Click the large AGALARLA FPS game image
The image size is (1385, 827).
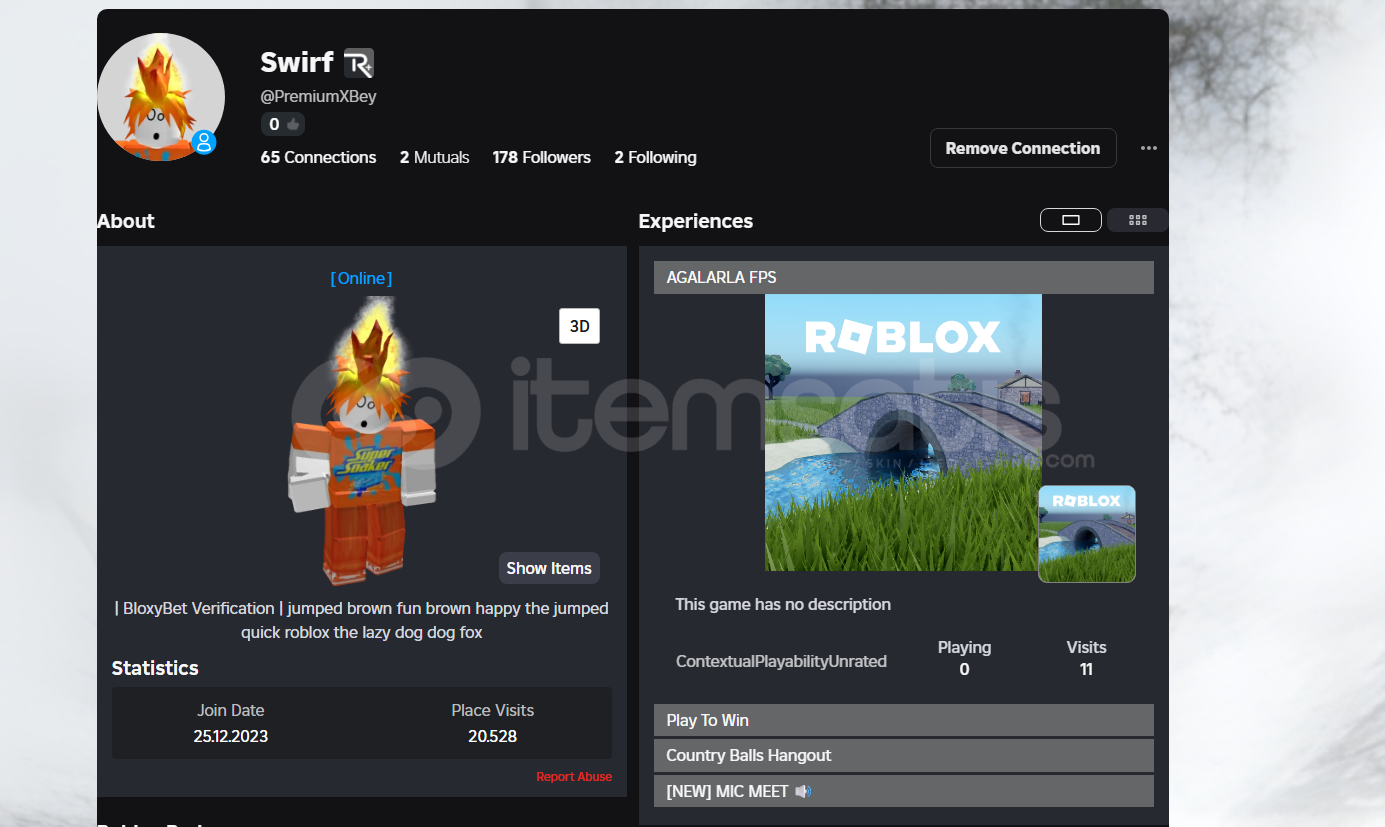[903, 432]
